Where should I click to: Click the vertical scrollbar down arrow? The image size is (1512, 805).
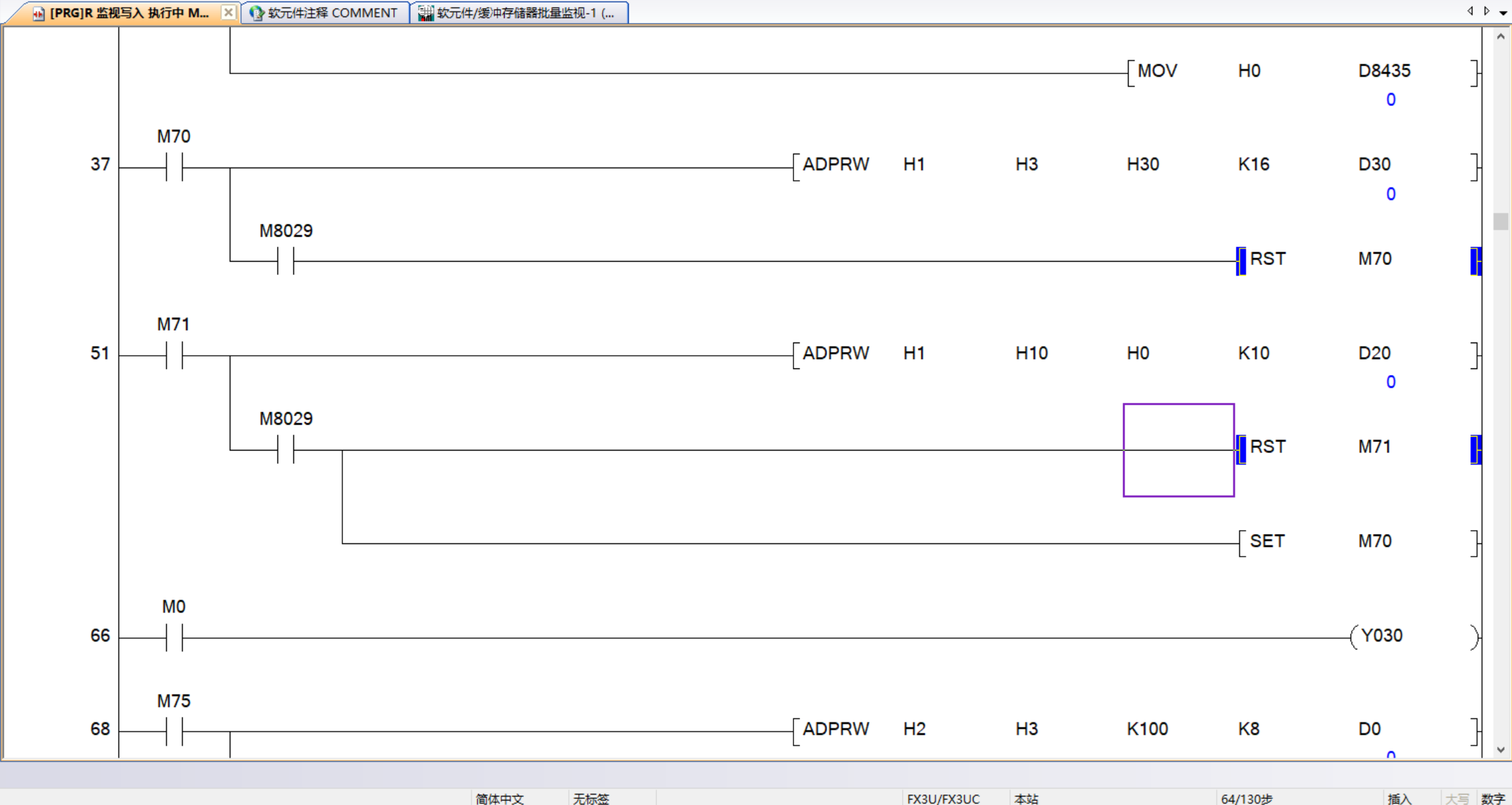click(1500, 750)
